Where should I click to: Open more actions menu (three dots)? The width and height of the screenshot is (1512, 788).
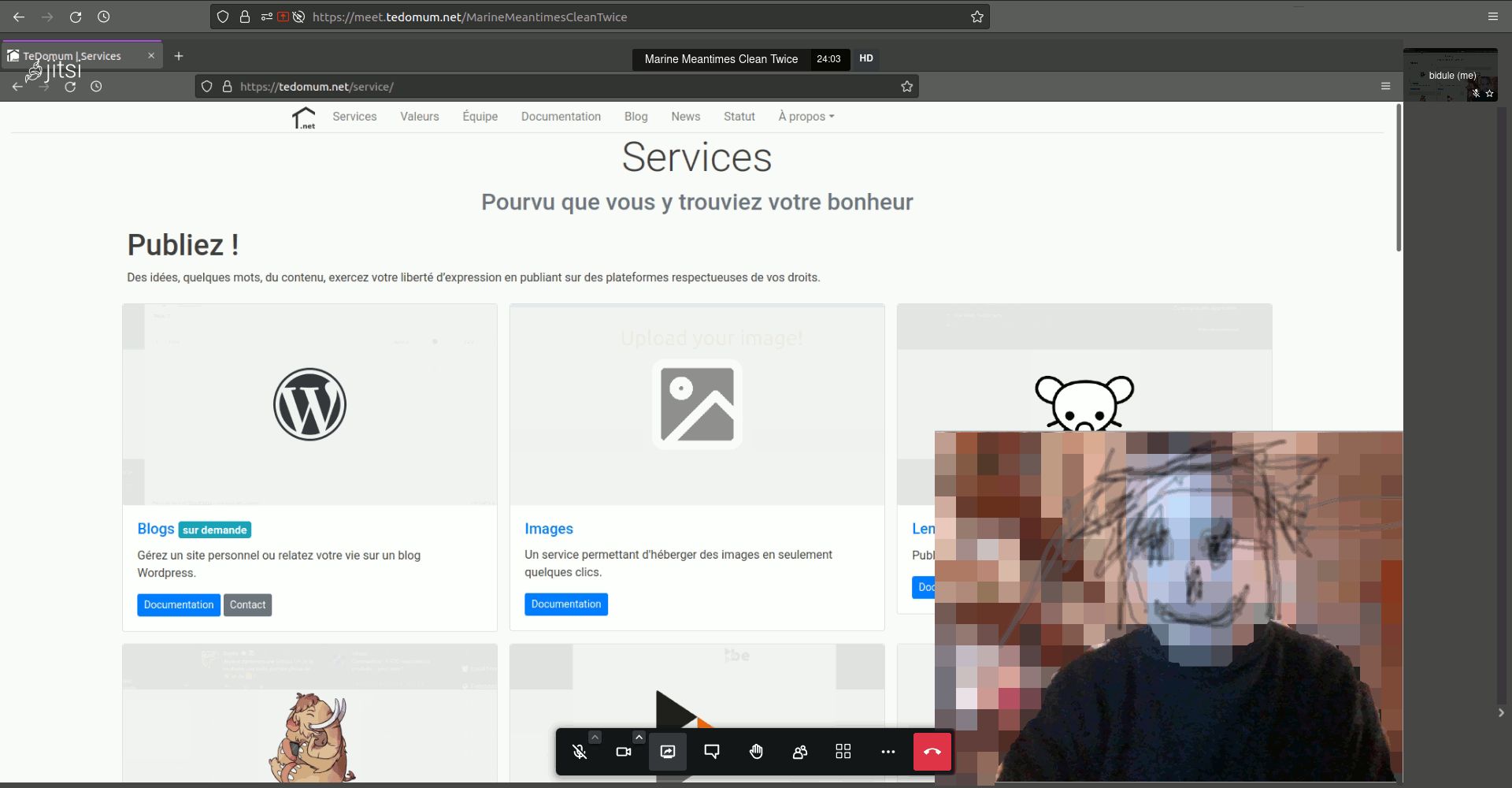[x=888, y=752]
